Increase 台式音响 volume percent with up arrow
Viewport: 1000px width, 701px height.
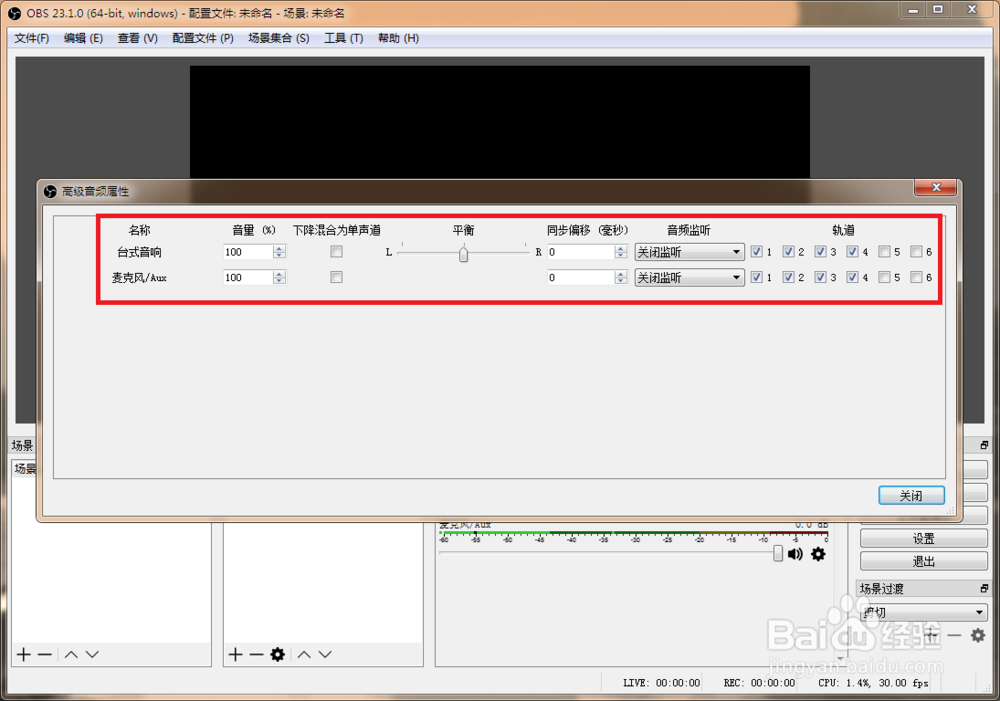click(x=279, y=248)
